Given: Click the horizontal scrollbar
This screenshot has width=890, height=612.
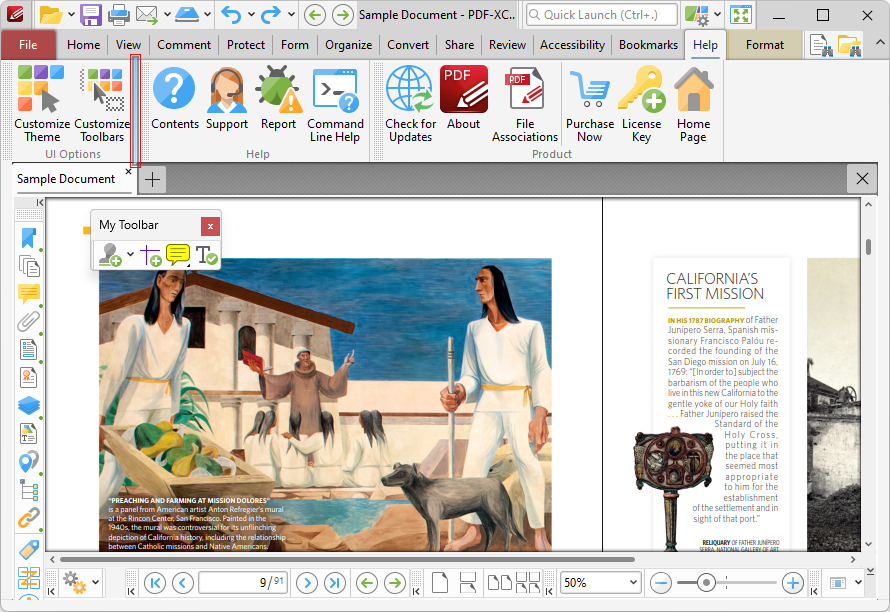Looking at the screenshot, I should click(x=347, y=559).
